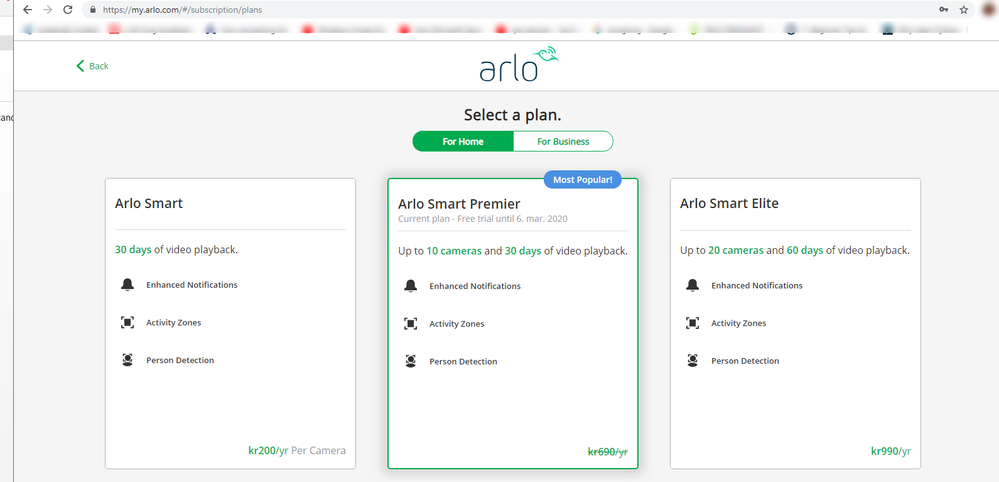Click 'Current plan - Free trial until 6. mar. 2020'

coord(483,218)
